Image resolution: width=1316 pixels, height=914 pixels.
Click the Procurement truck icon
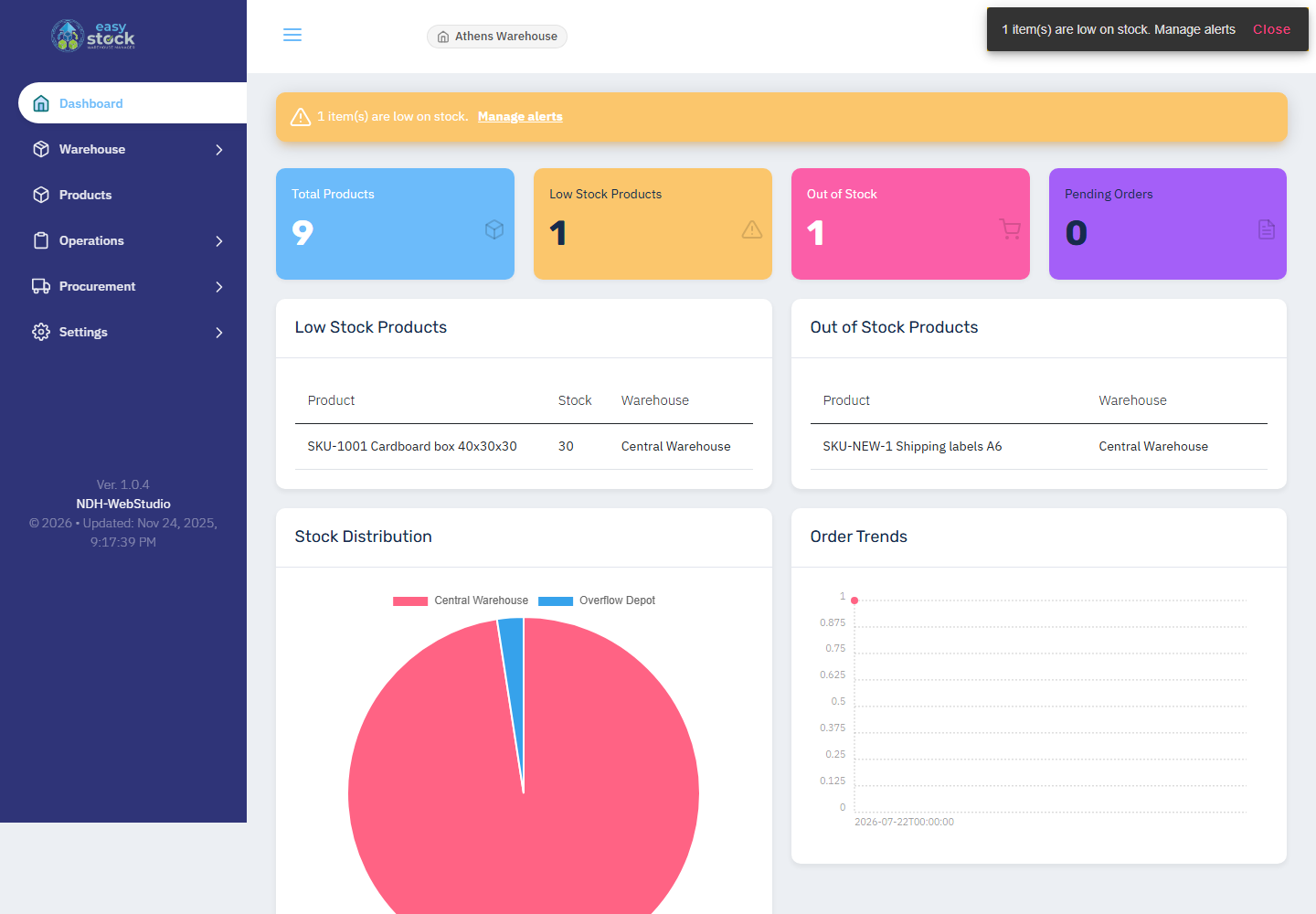[41, 286]
